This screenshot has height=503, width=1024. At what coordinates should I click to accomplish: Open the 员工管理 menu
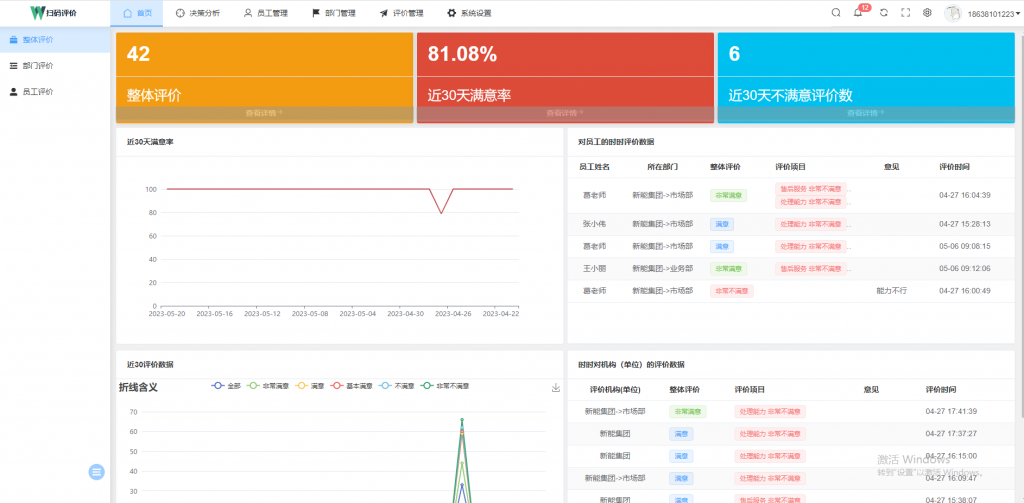[265, 13]
